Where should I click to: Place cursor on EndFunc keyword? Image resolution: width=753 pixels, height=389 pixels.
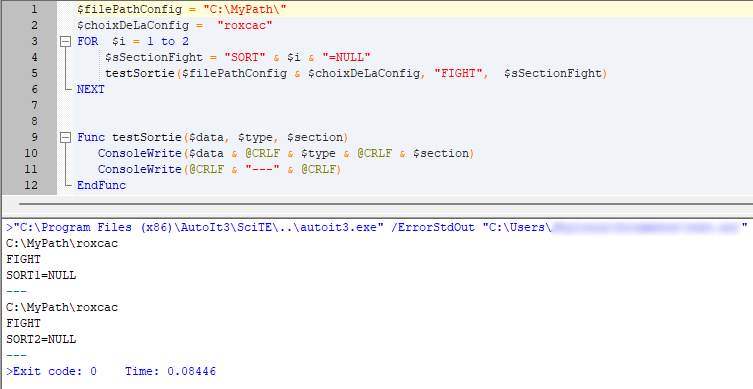(x=101, y=185)
